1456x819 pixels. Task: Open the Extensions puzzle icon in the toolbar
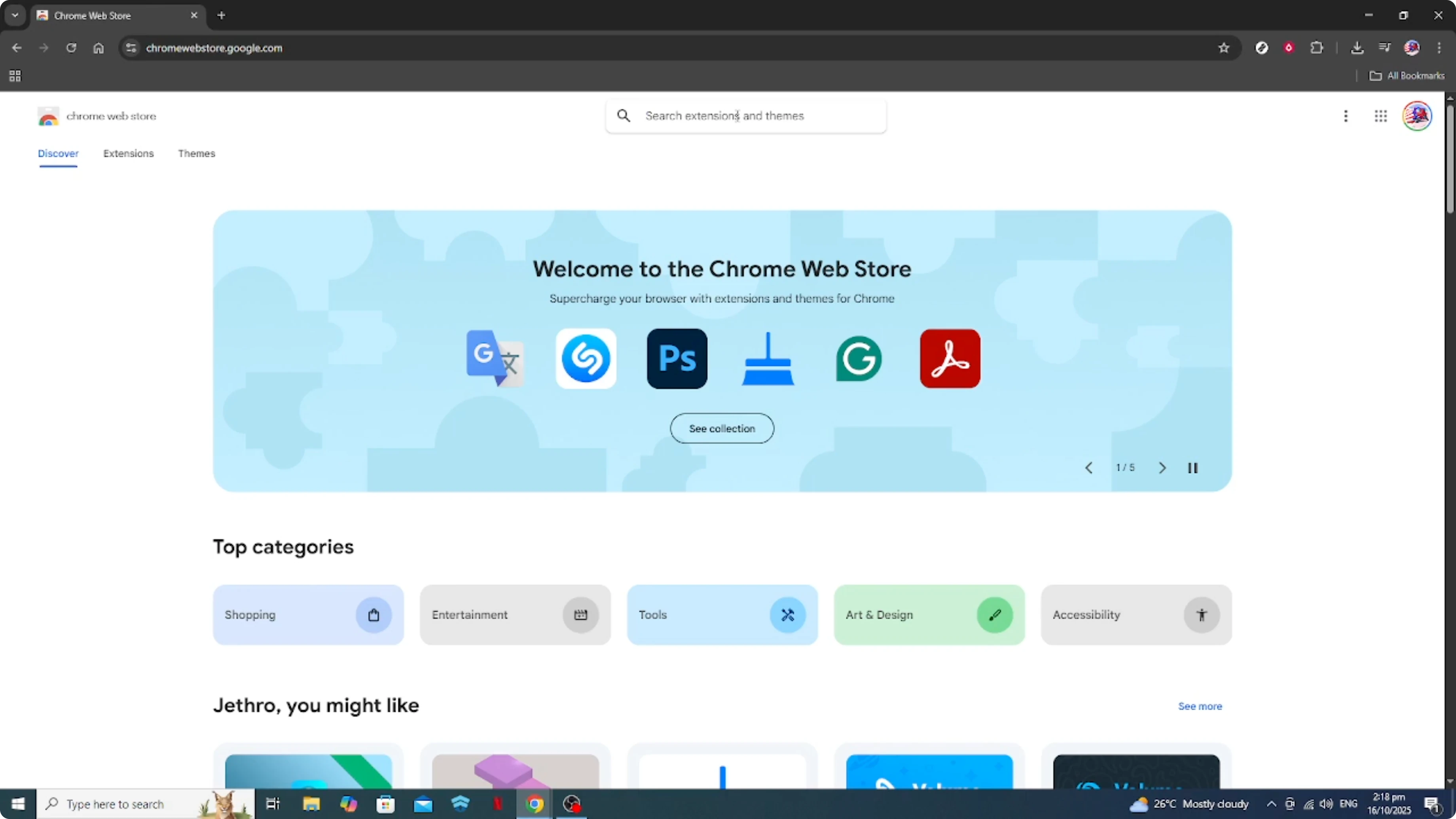[x=1317, y=47]
